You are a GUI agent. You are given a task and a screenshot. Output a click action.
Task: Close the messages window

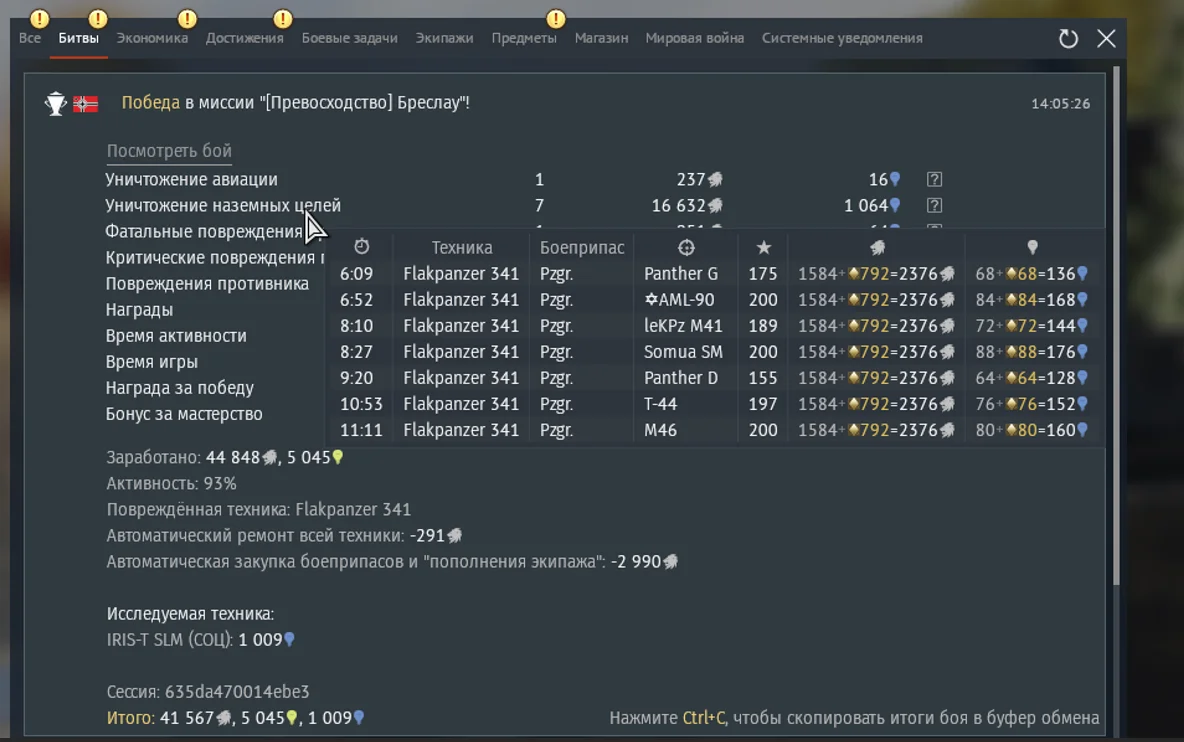tap(1106, 38)
